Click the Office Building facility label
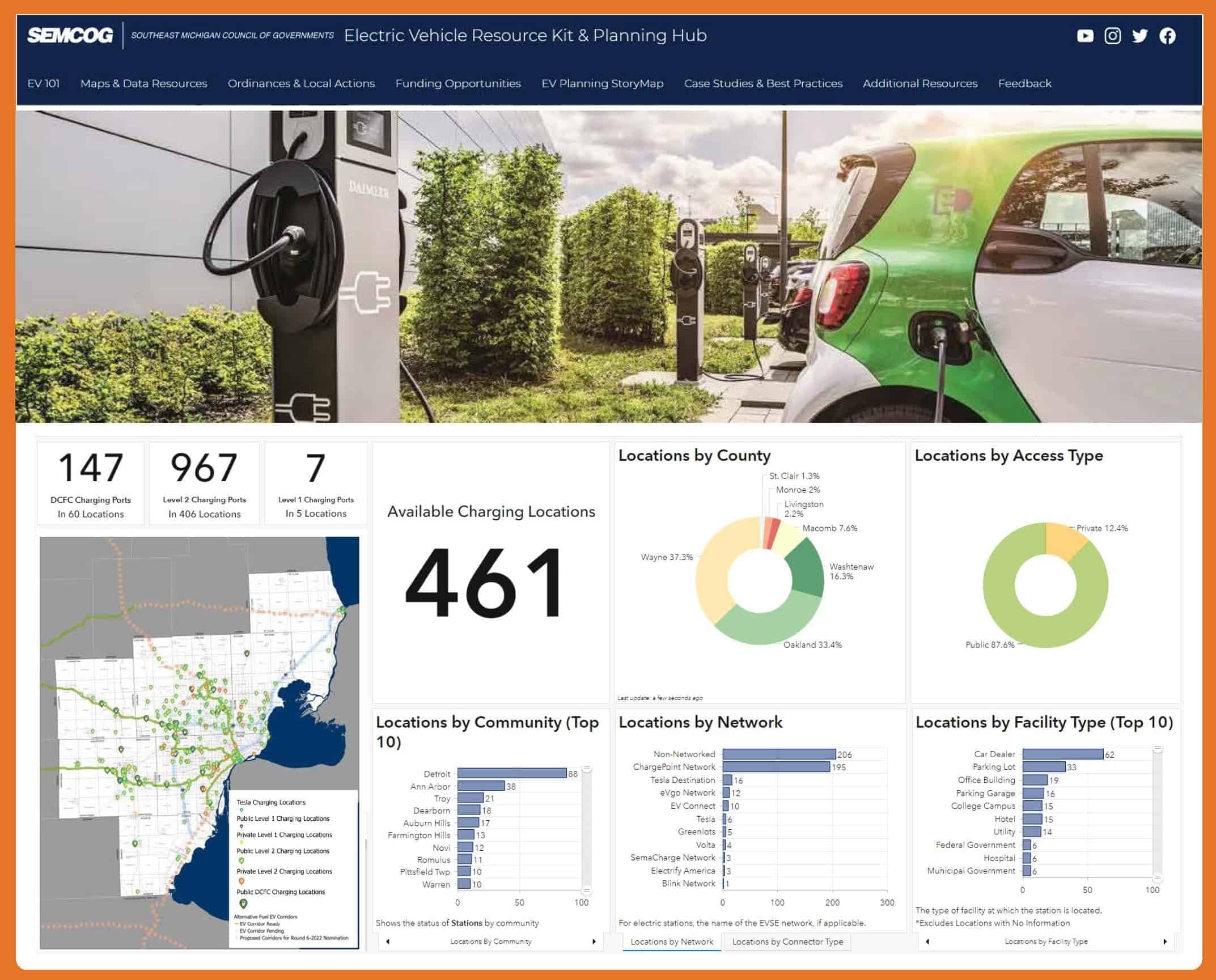1216x980 pixels. [x=986, y=780]
